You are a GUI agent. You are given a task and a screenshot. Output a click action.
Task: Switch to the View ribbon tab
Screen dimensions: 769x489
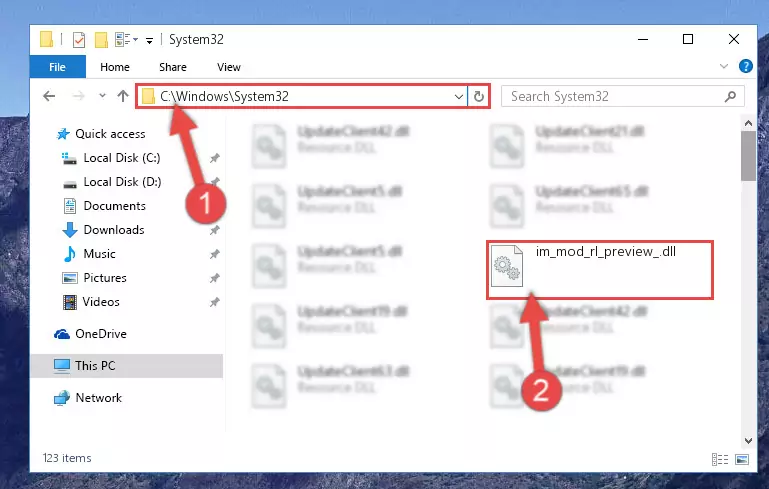229,67
